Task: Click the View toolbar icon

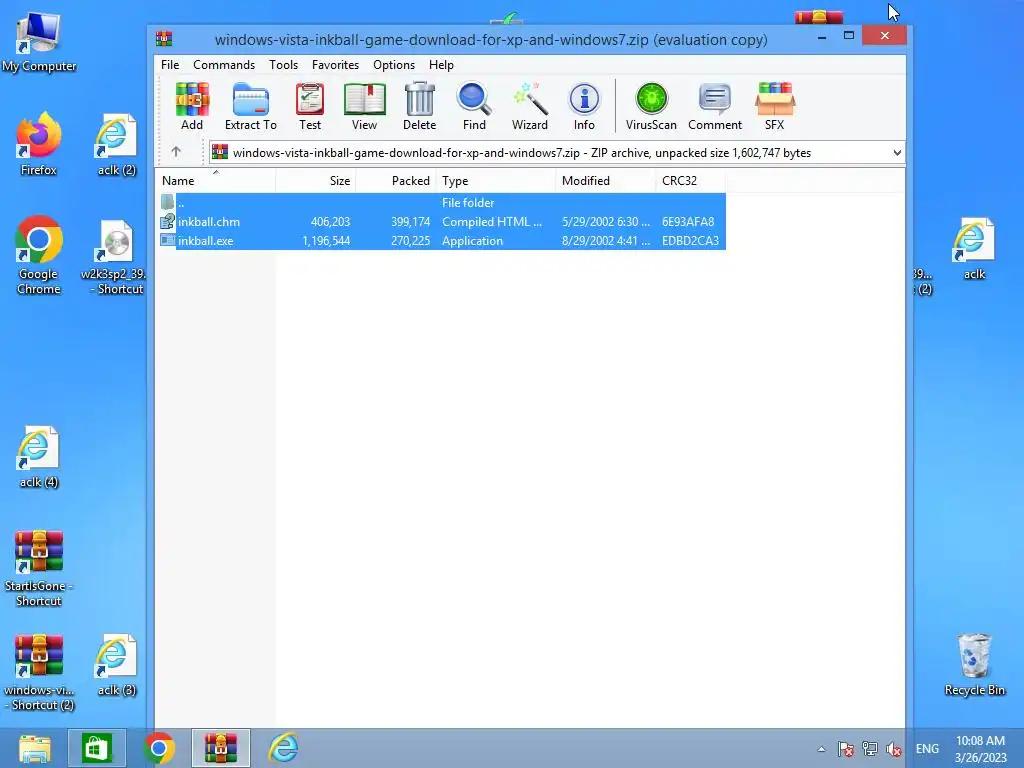Action: 364,106
